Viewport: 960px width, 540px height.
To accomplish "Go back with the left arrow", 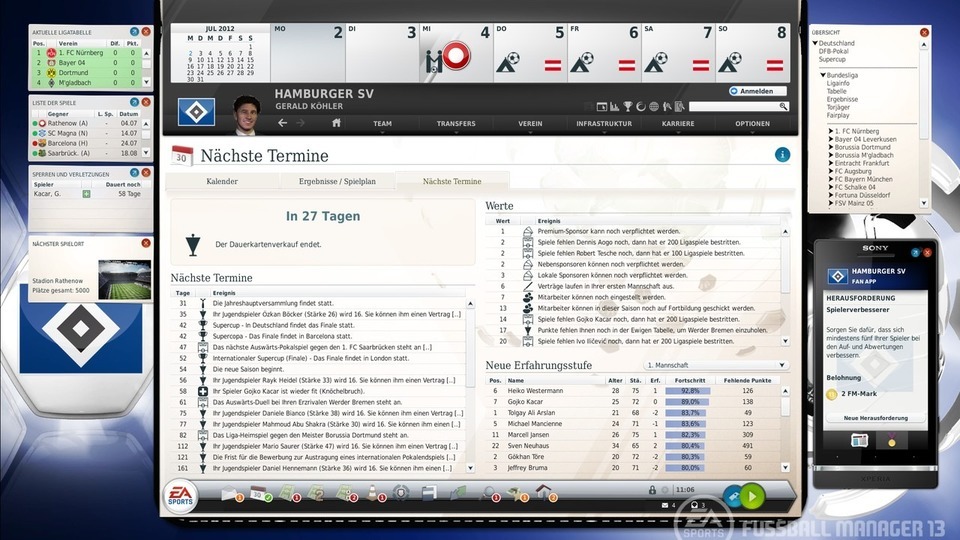I will pos(283,123).
